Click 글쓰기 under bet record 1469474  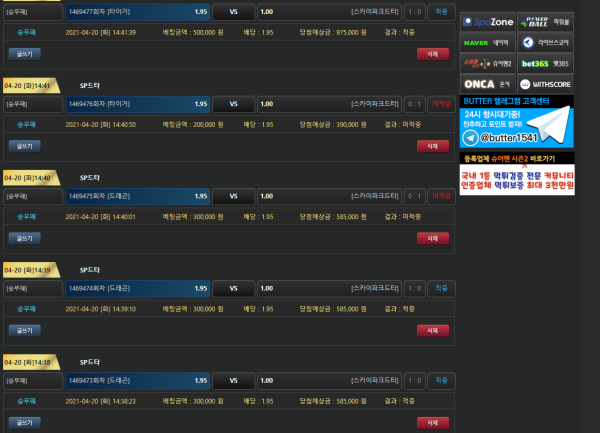(25, 330)
